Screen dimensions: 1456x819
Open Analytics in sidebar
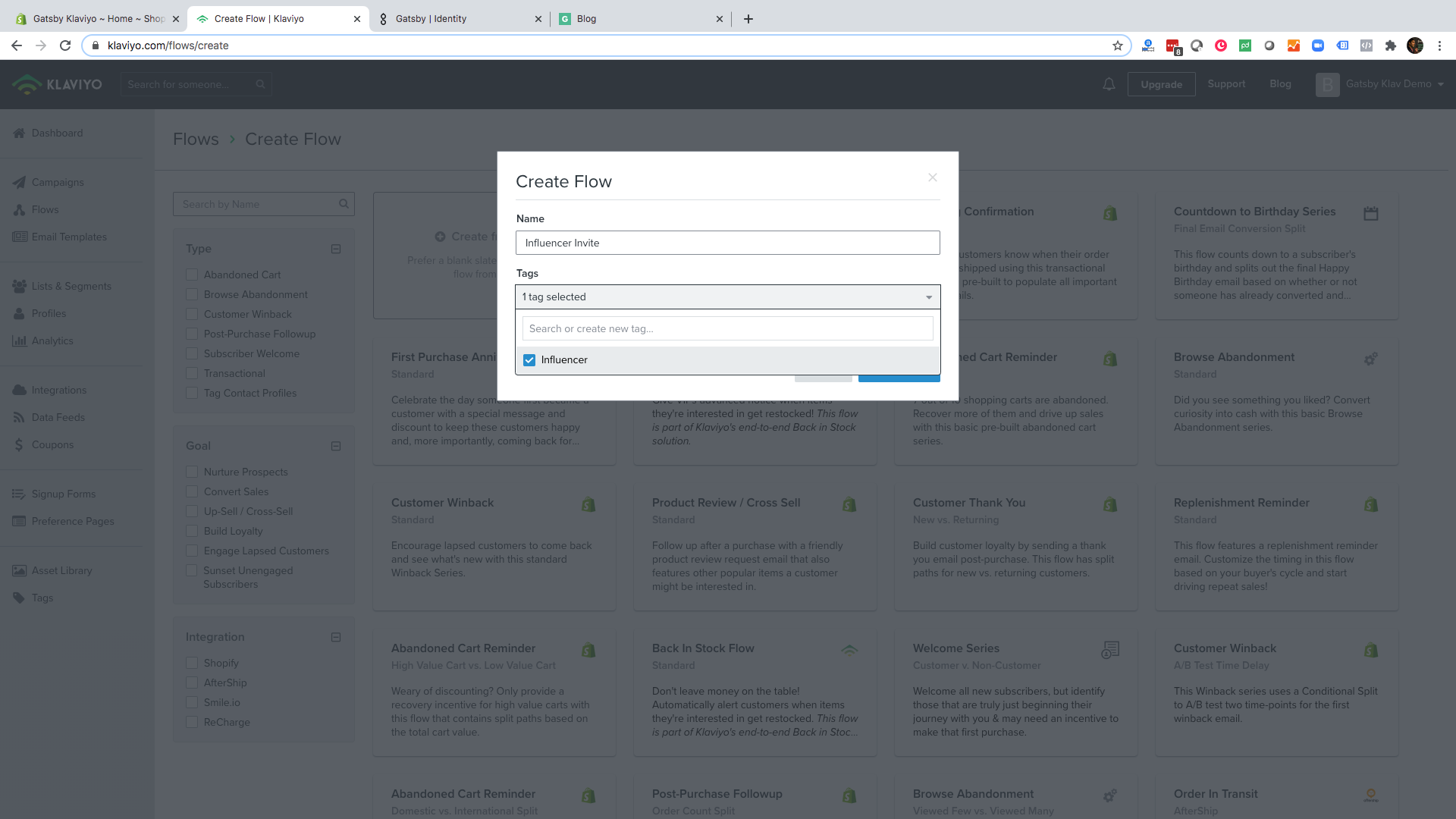pyautogui.click(x=42, y=340)
